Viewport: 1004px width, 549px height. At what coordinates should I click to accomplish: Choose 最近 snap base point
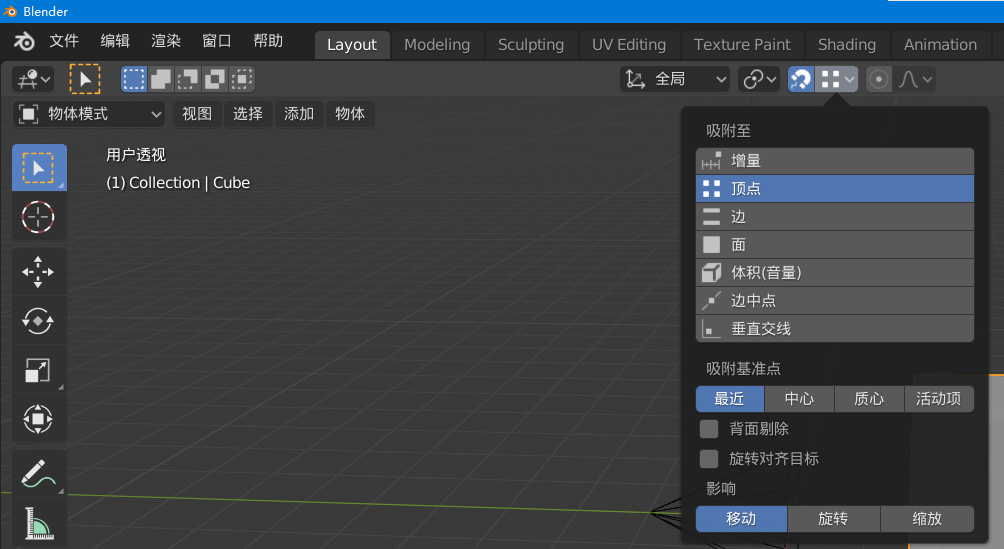(730, 398)
